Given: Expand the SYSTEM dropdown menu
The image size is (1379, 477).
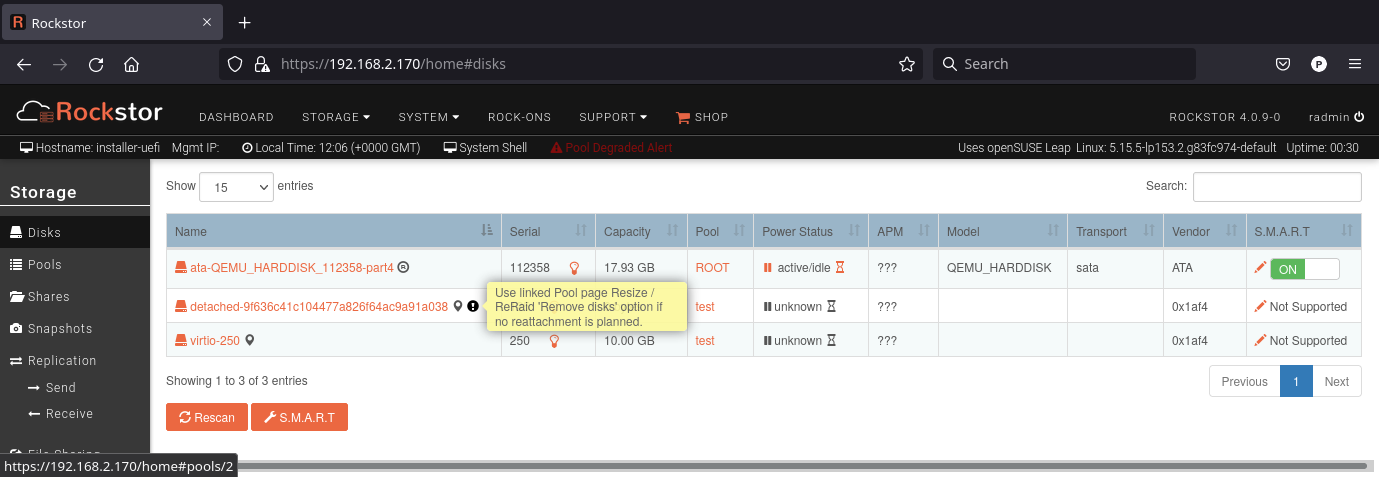Looking at the screenshot, I should pyautogui.click(x=428, y=117).
